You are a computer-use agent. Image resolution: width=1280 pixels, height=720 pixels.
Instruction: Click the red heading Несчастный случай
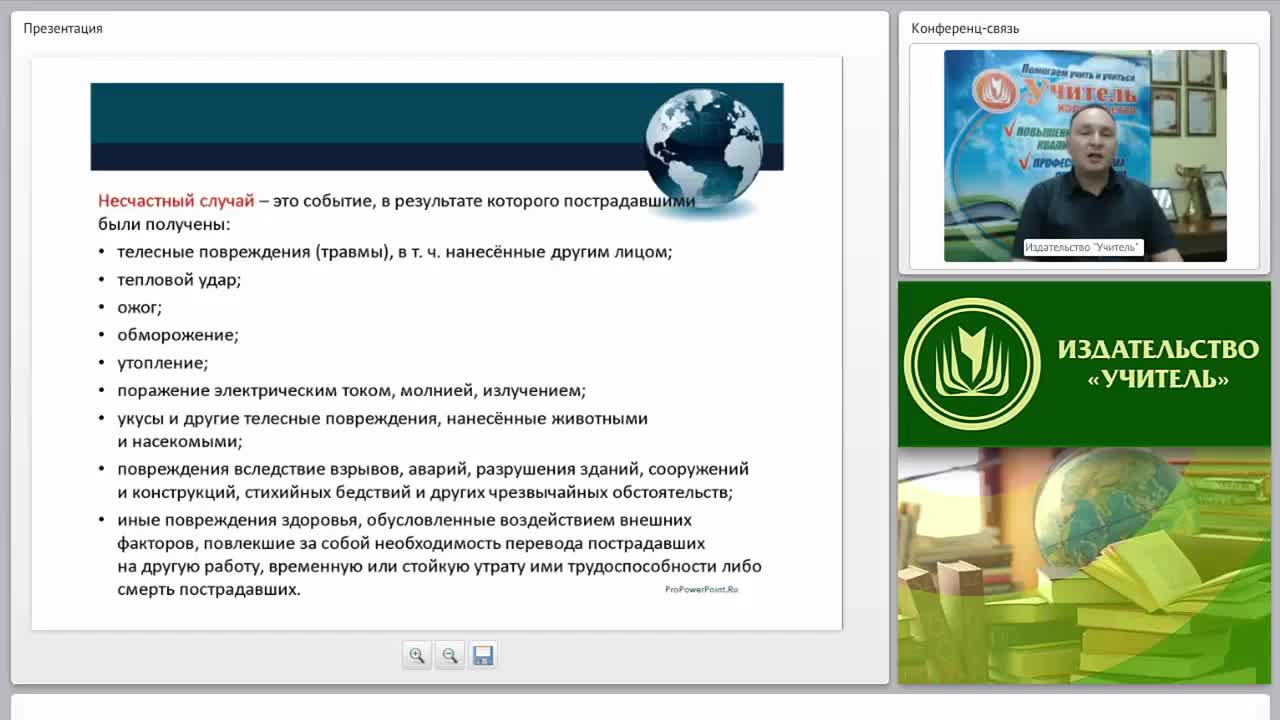pos(176,201)
